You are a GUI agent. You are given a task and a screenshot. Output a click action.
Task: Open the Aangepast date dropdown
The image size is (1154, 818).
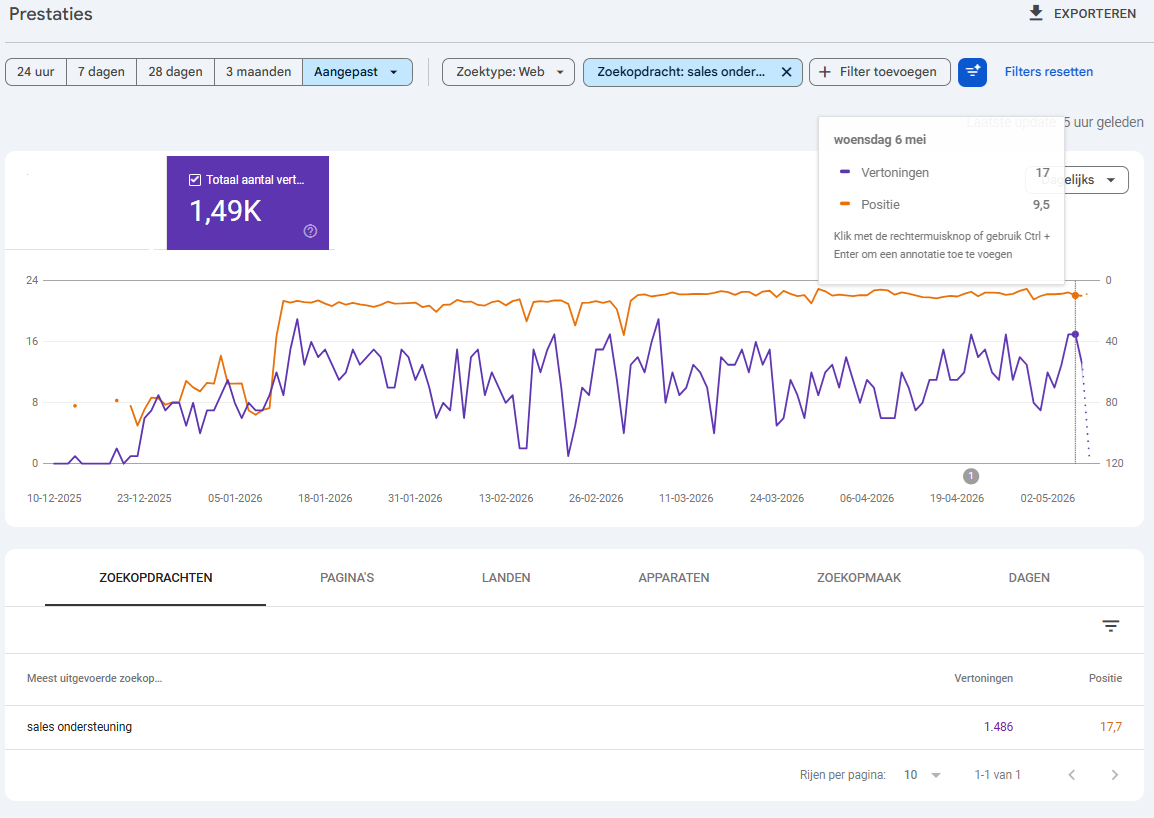click(x=357, y=72)
